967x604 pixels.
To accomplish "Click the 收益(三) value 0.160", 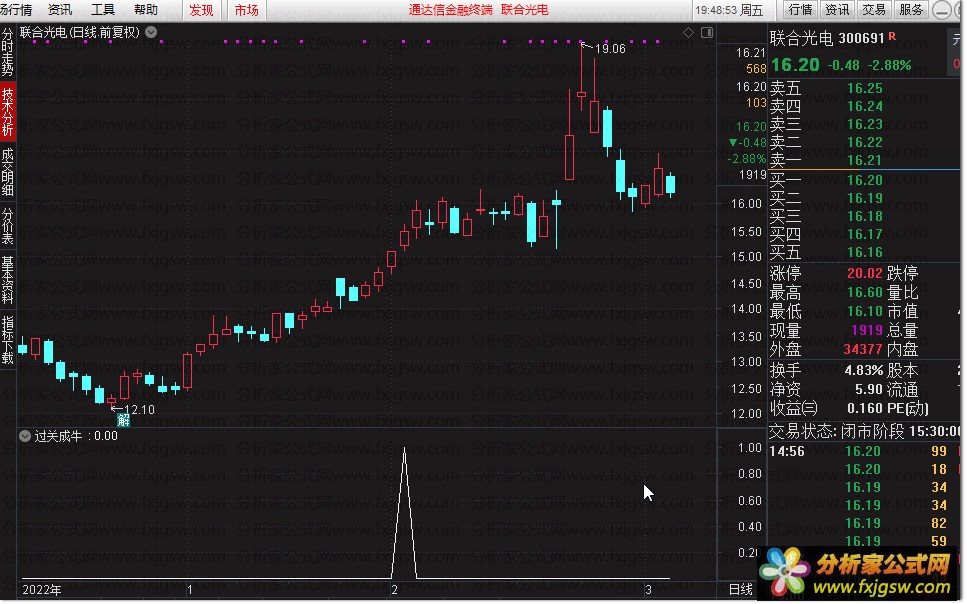I will click(x=865, y=408).
